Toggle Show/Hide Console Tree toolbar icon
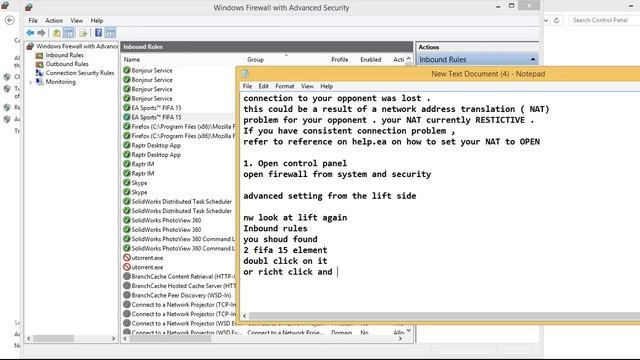 (x=69, y=33)
